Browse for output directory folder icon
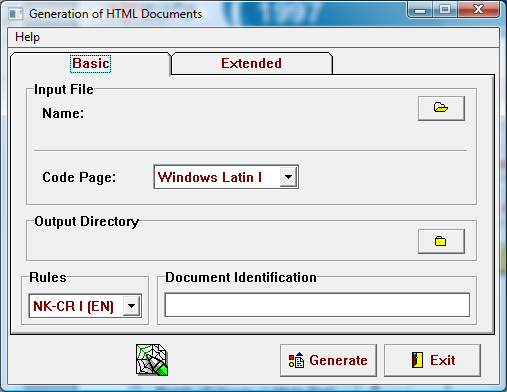The image size is (507, 392). point(441,241)
